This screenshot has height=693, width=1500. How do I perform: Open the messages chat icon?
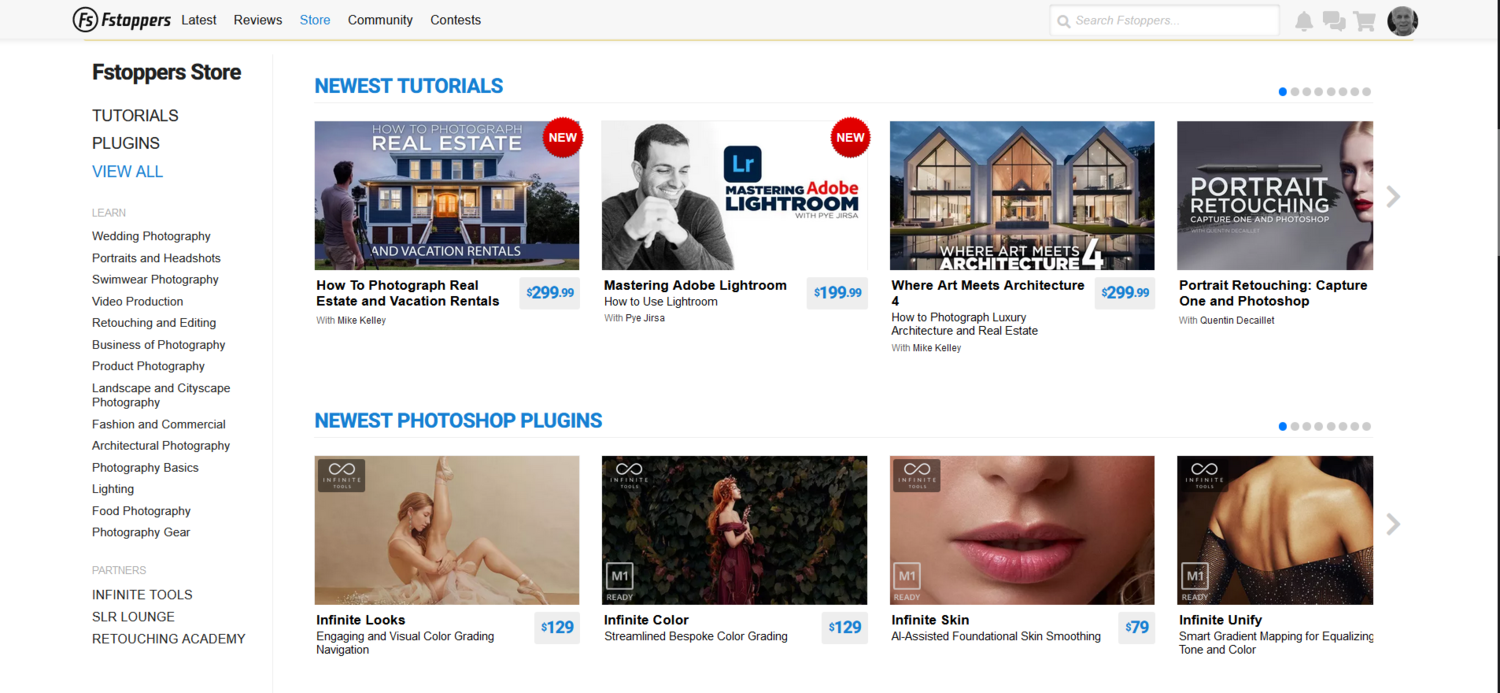click(1334, 21)
